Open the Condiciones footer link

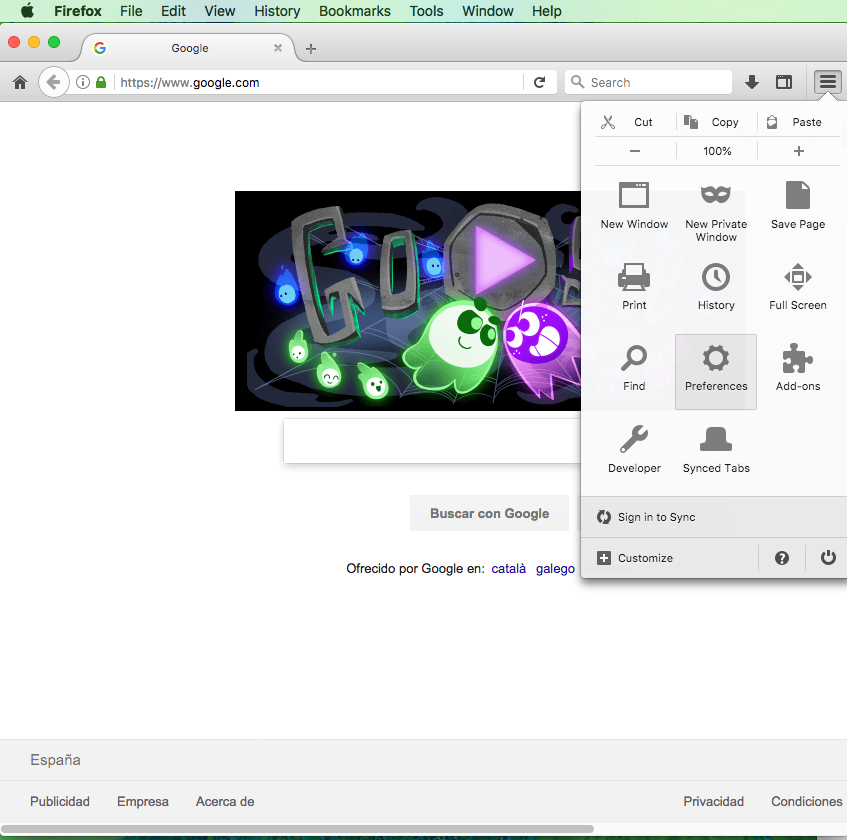tap(806, 802)
